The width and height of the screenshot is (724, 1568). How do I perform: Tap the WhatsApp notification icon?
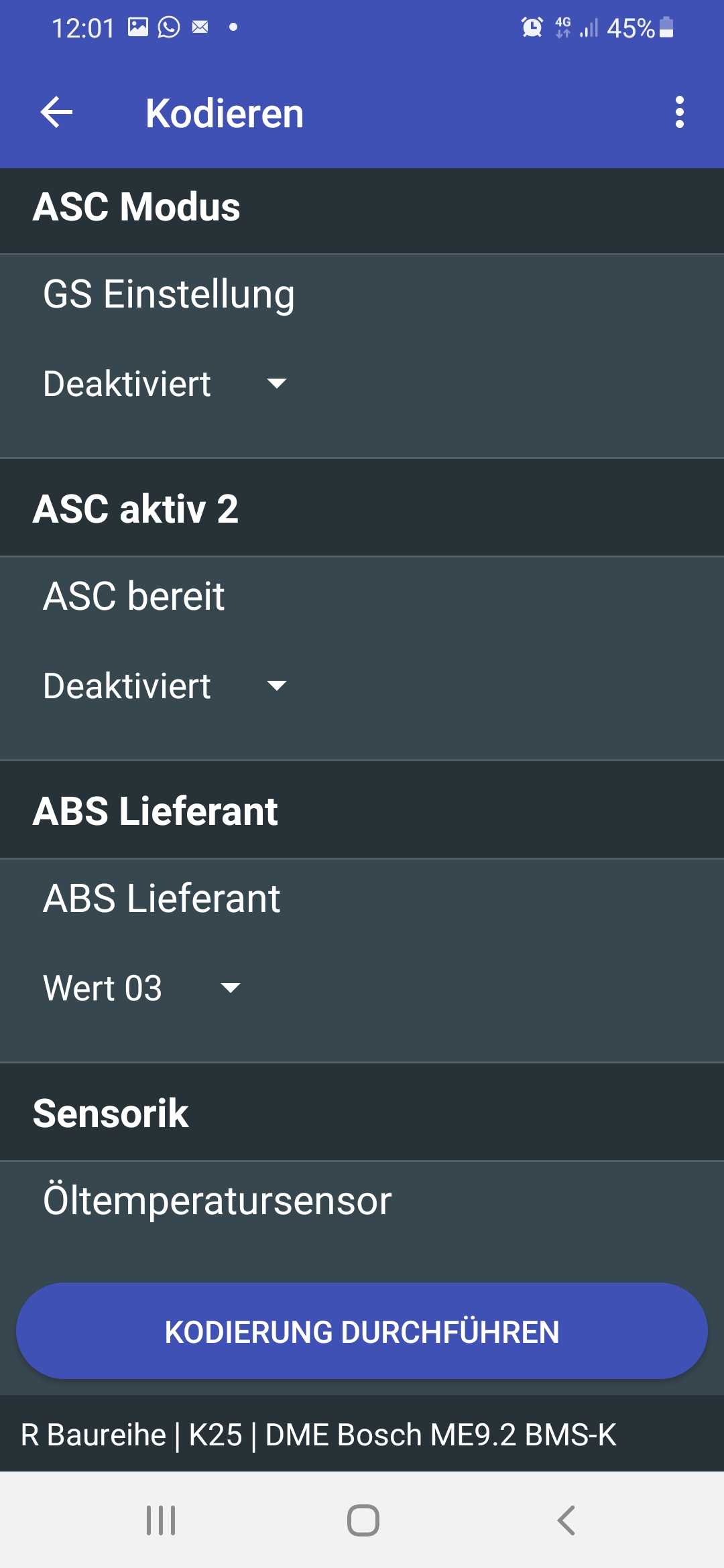[x=169, y=27]
